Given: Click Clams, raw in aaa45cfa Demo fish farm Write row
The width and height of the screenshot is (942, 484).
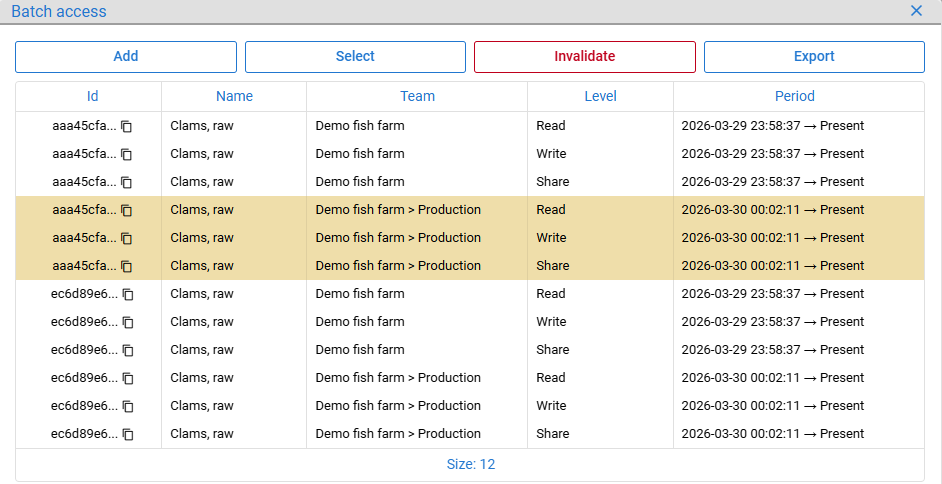Looking at the screenshot, I should (x=202, y=154).
